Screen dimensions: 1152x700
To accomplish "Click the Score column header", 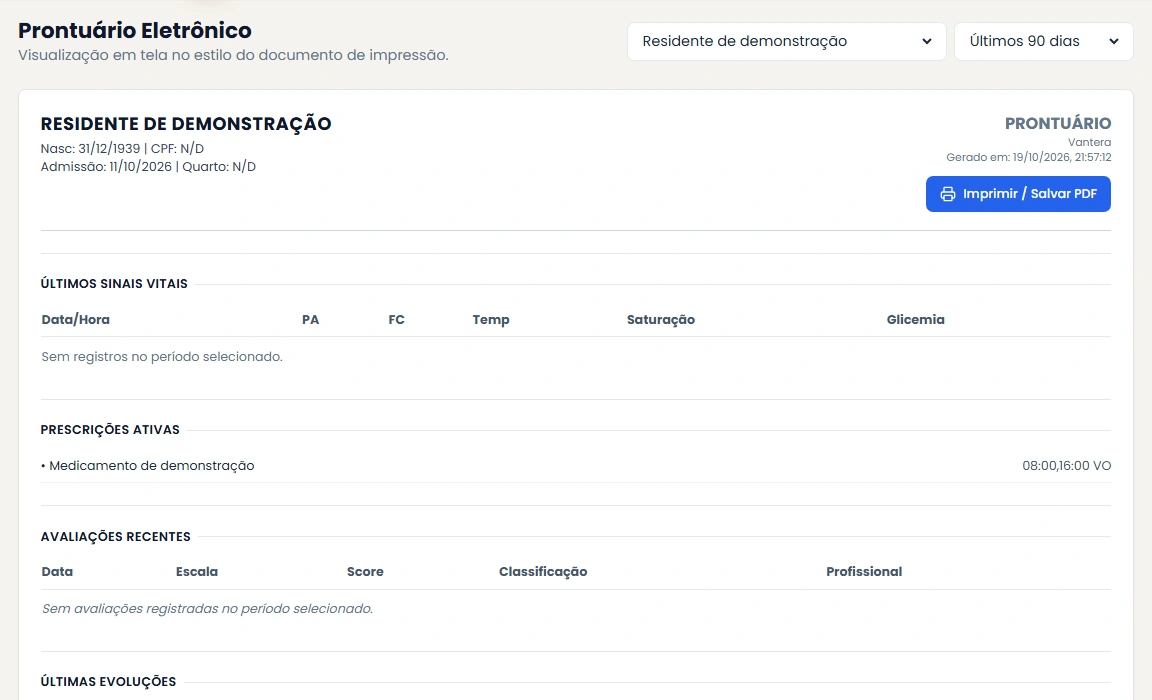I will [365, 571].
